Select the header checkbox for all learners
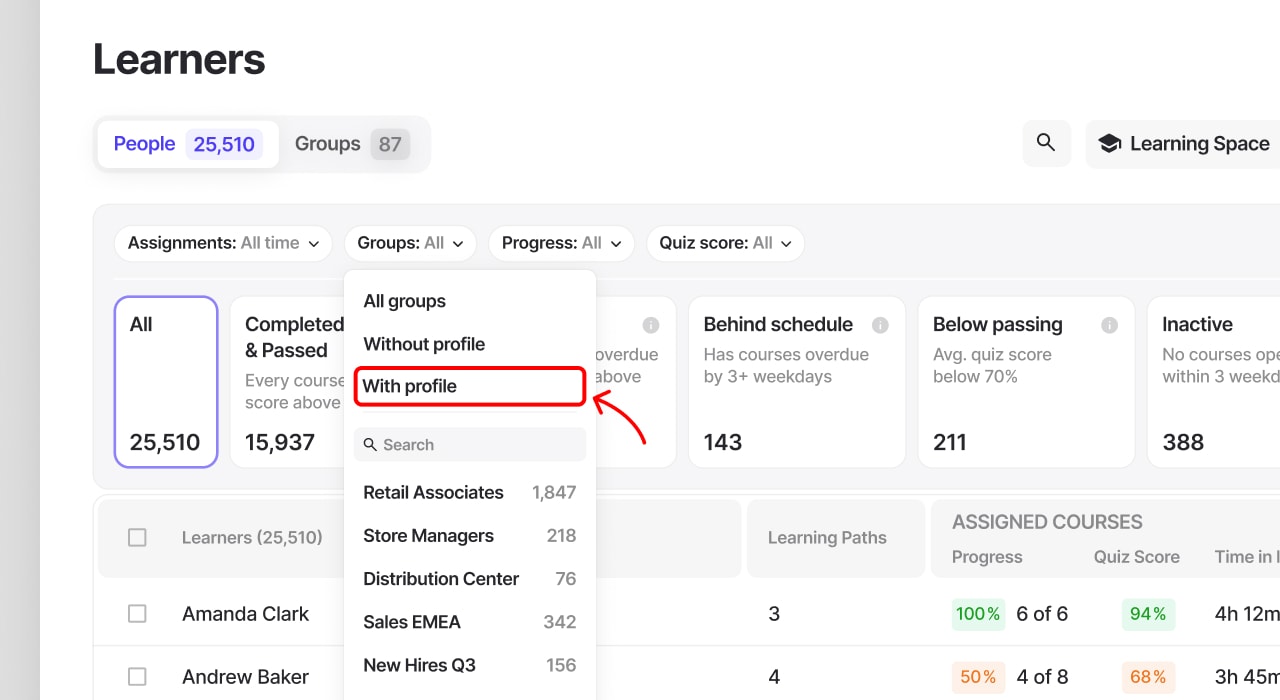 [137, 538]
